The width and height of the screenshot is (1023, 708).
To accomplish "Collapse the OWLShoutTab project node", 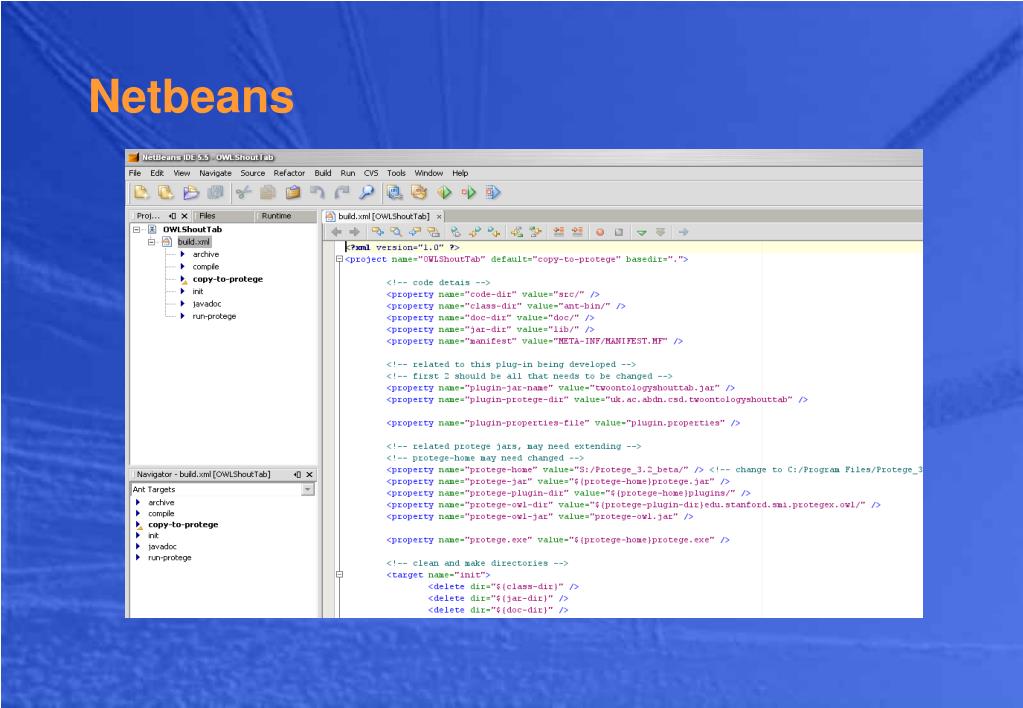I will [136, 230].
